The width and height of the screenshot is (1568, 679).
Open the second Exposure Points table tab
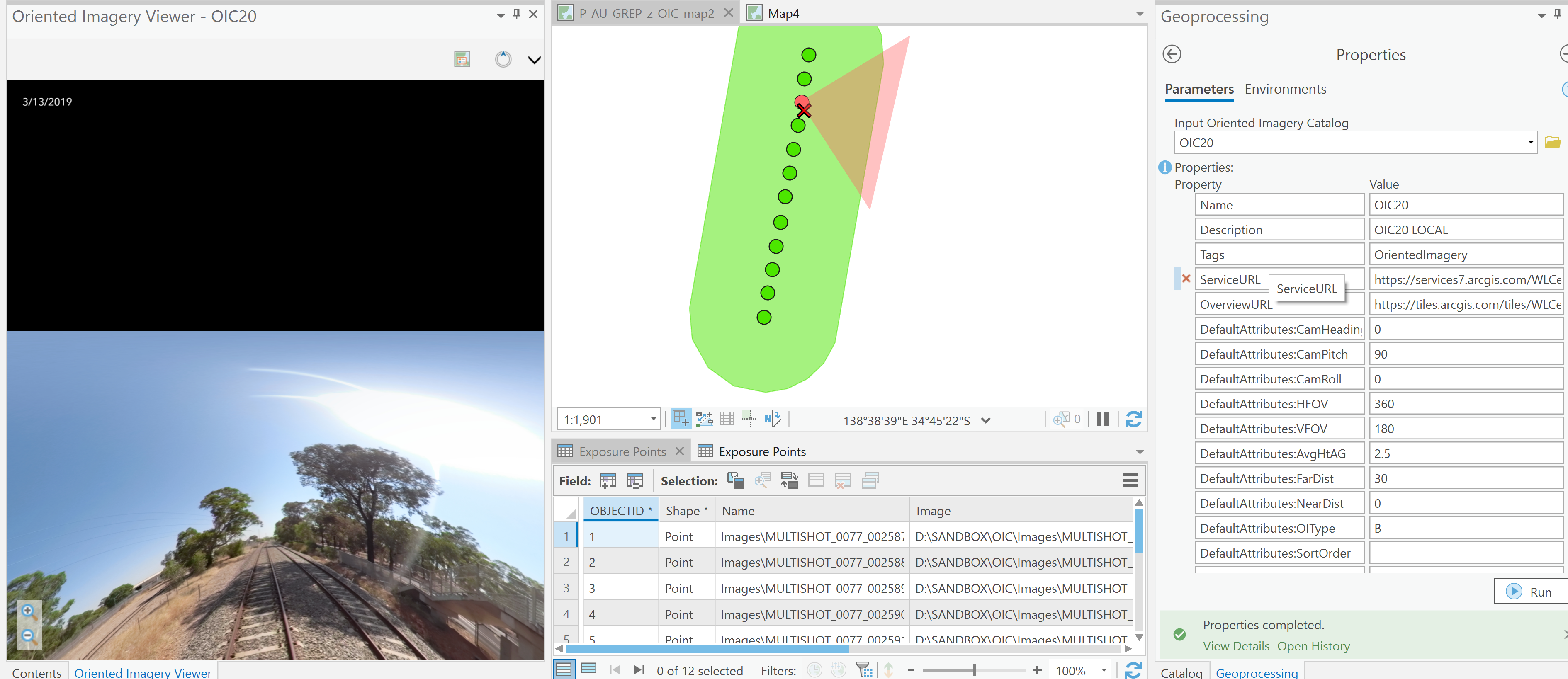pyautogui.click(x=762, y=451)
